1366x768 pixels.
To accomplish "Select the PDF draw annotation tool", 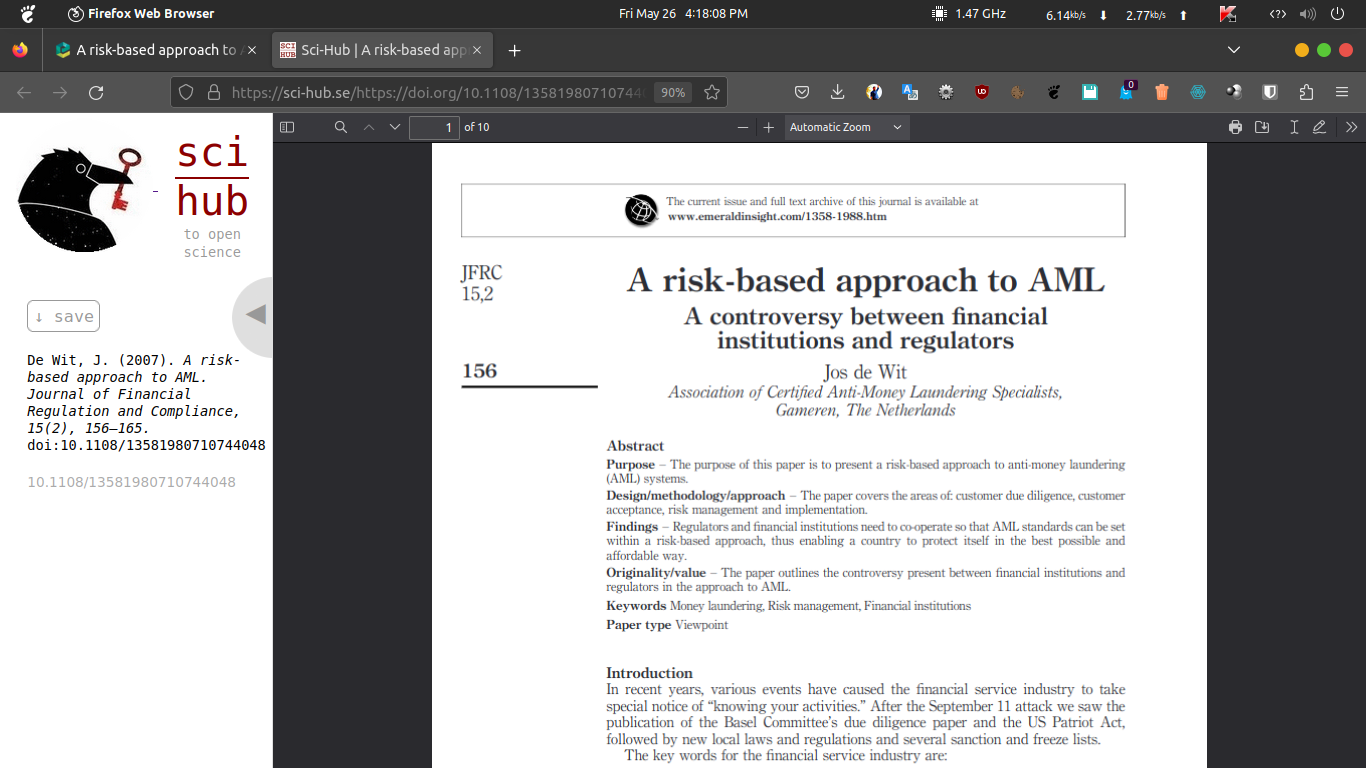I will pyautogui.click(x=1319, y=127).
